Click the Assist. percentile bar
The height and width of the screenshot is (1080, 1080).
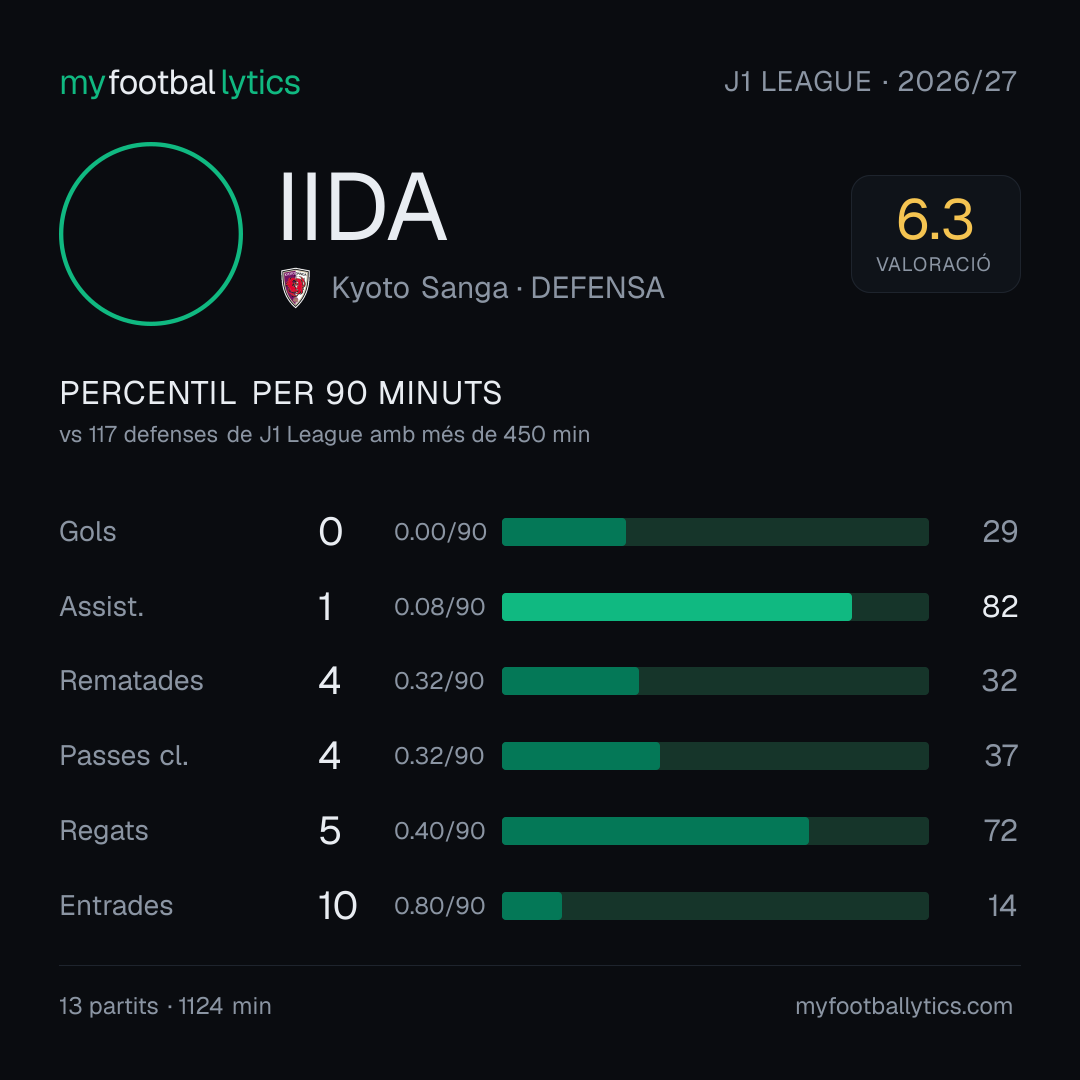(x=715, y=607)
